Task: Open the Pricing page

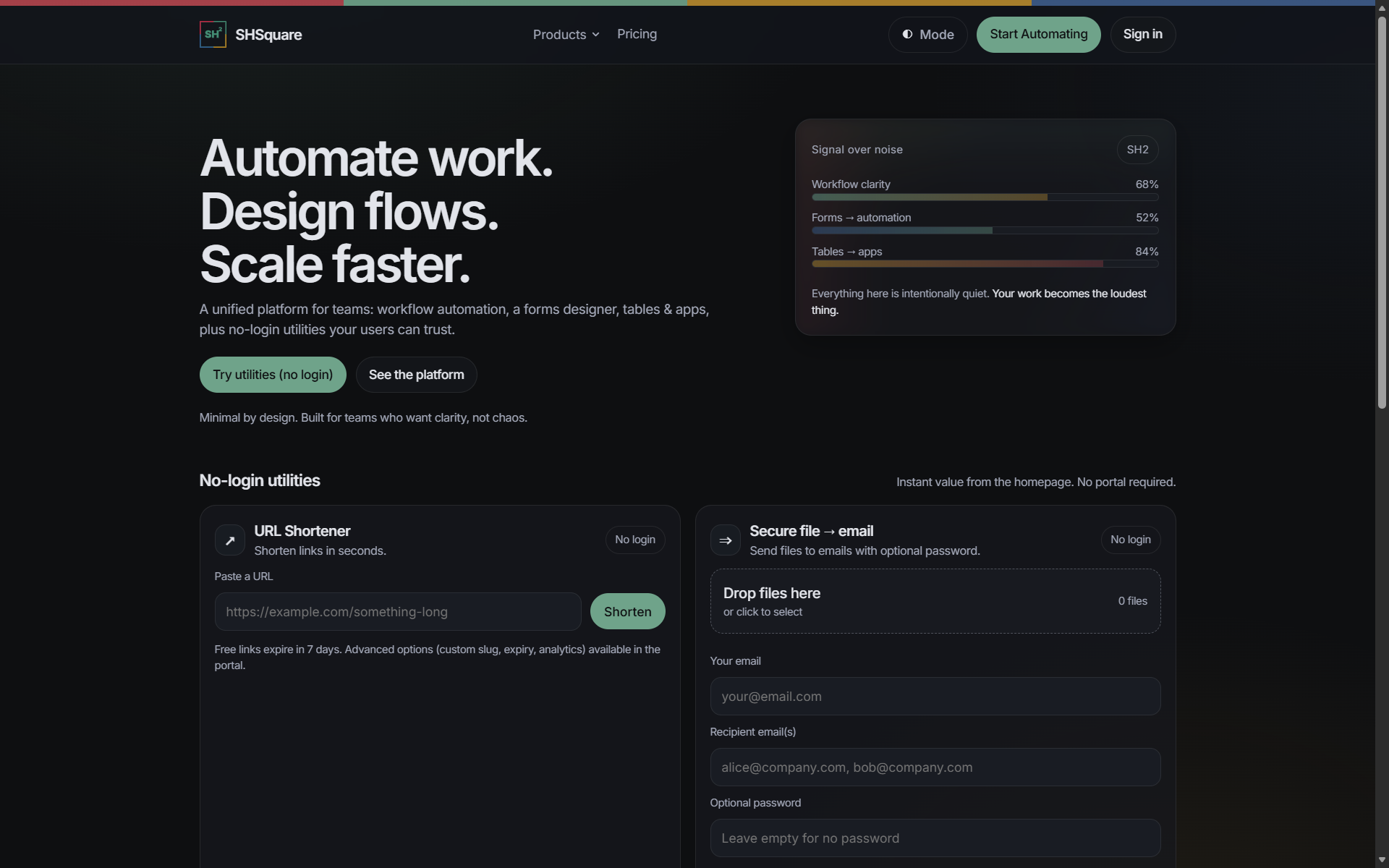Action: pos(637,34)
